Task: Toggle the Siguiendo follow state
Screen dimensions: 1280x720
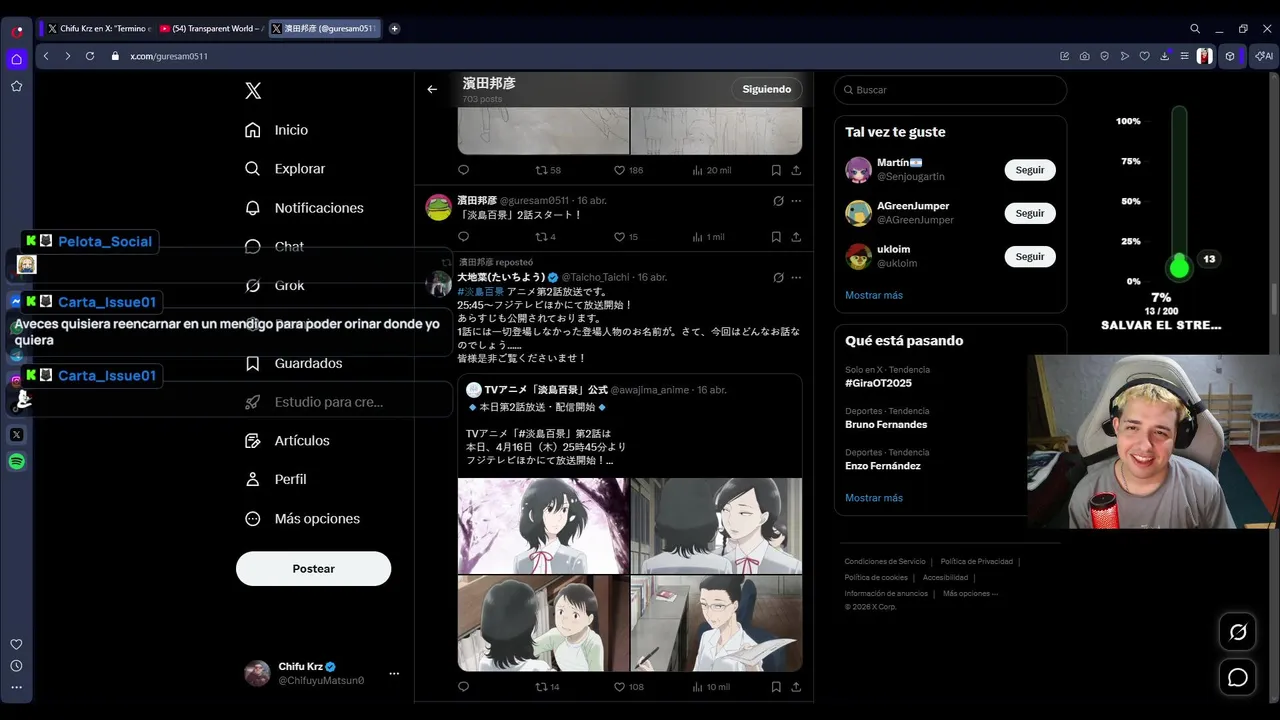Action: pyautogui.click(x=767, y=89)
